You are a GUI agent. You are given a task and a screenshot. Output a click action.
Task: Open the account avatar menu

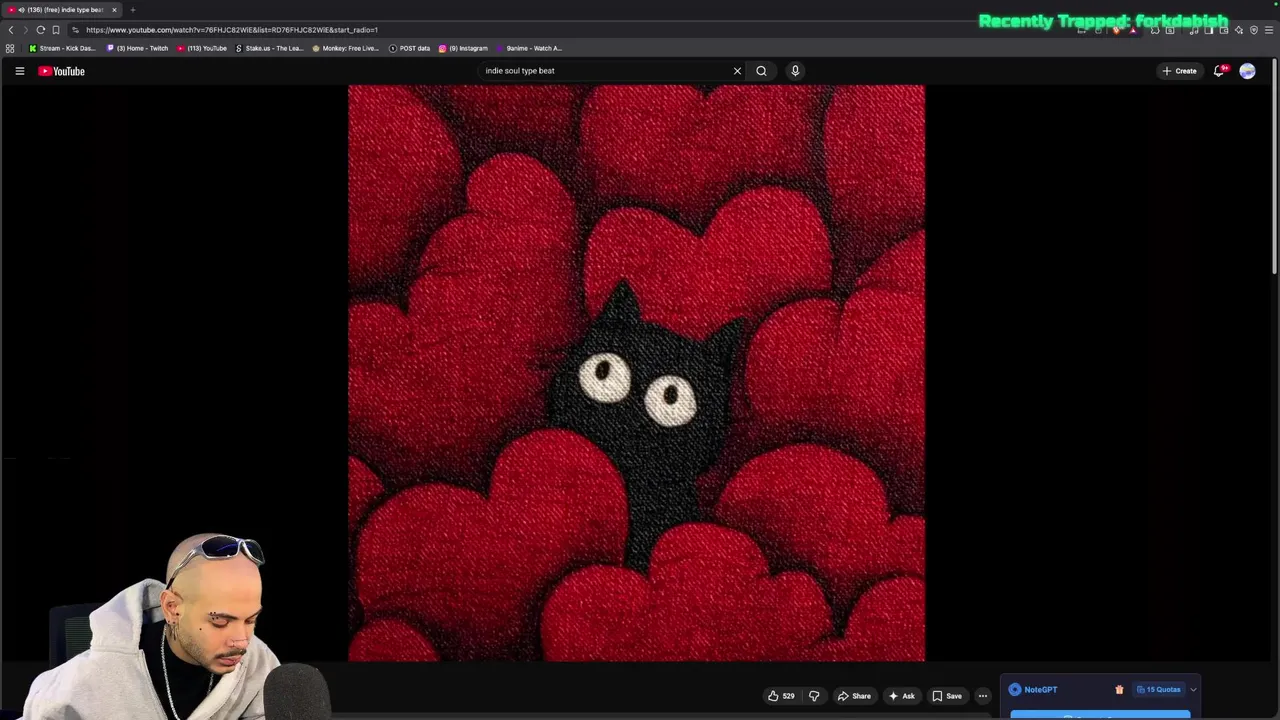point(1247,71)
